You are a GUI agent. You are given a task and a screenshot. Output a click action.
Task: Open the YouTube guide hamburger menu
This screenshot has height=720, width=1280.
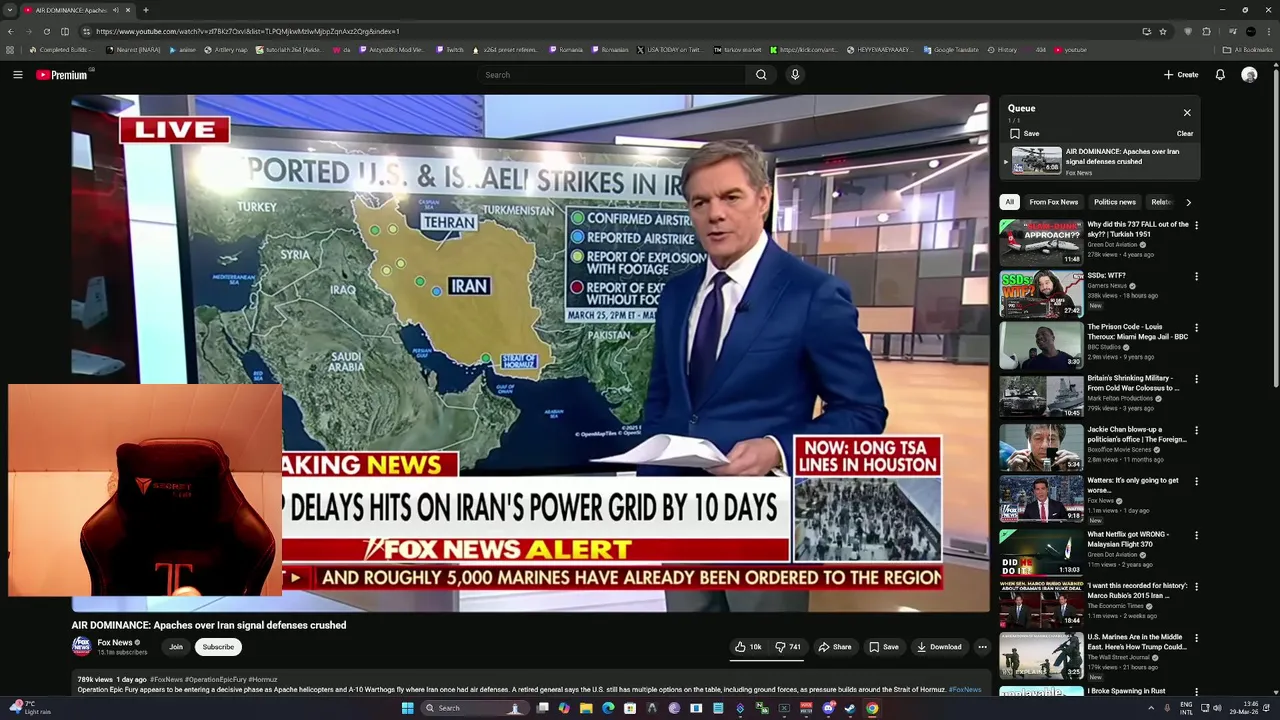pyautogui.click(x=17, y=75)
